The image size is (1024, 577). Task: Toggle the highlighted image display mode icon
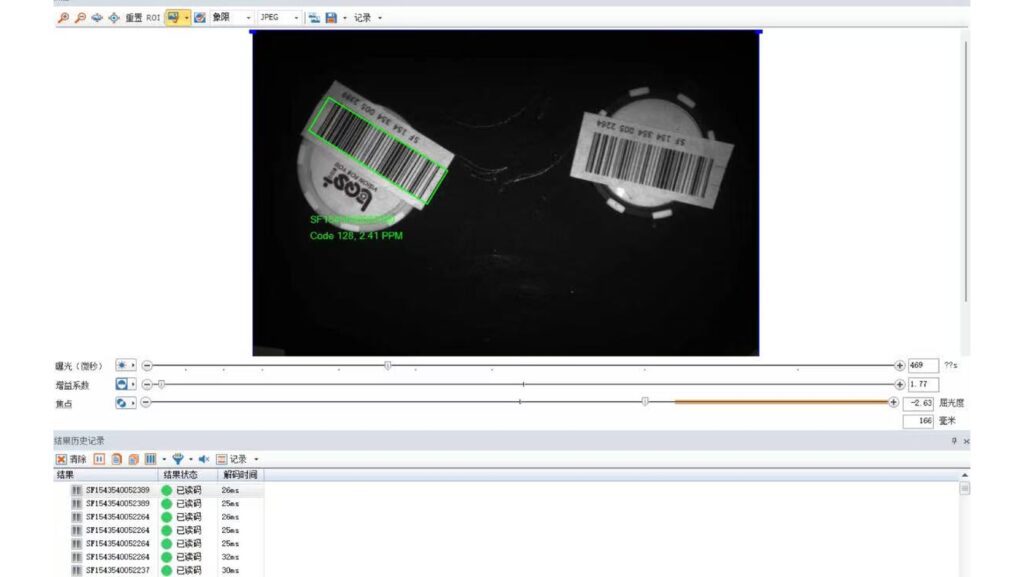click(x=173, y=18)
